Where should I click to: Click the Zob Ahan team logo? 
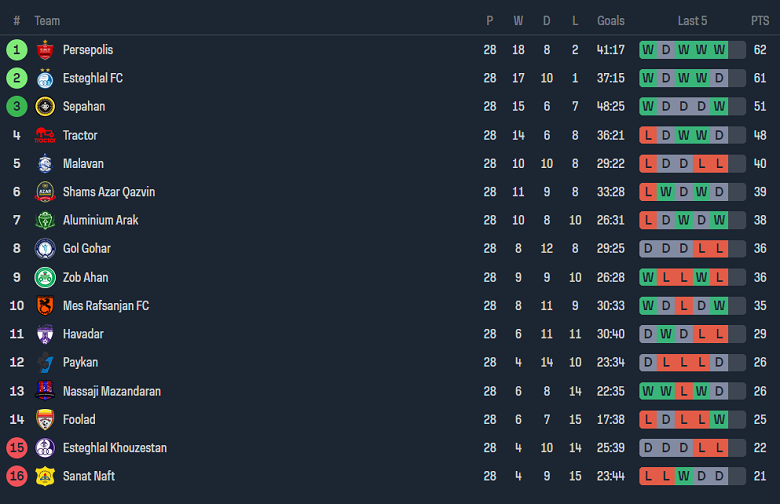point(45,277)
